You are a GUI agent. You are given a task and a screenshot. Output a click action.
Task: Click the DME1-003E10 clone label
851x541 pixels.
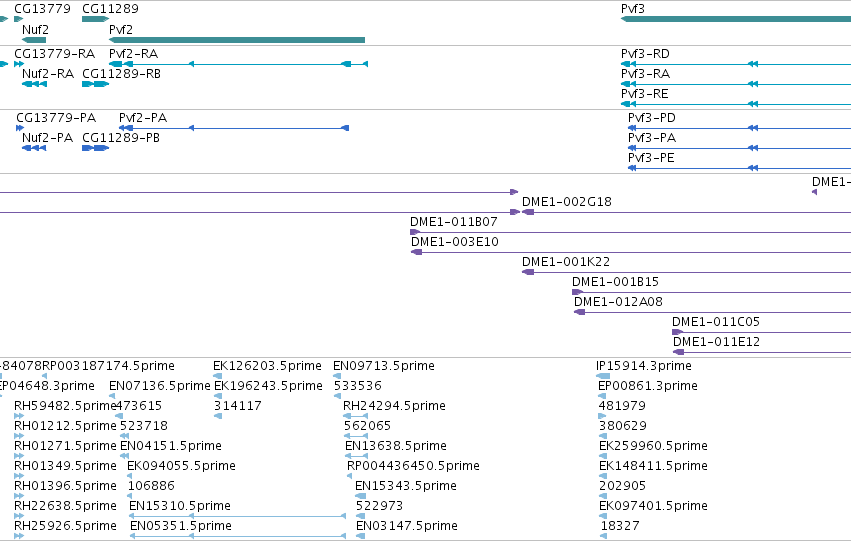pyautogui.click(x=455, y=242)
